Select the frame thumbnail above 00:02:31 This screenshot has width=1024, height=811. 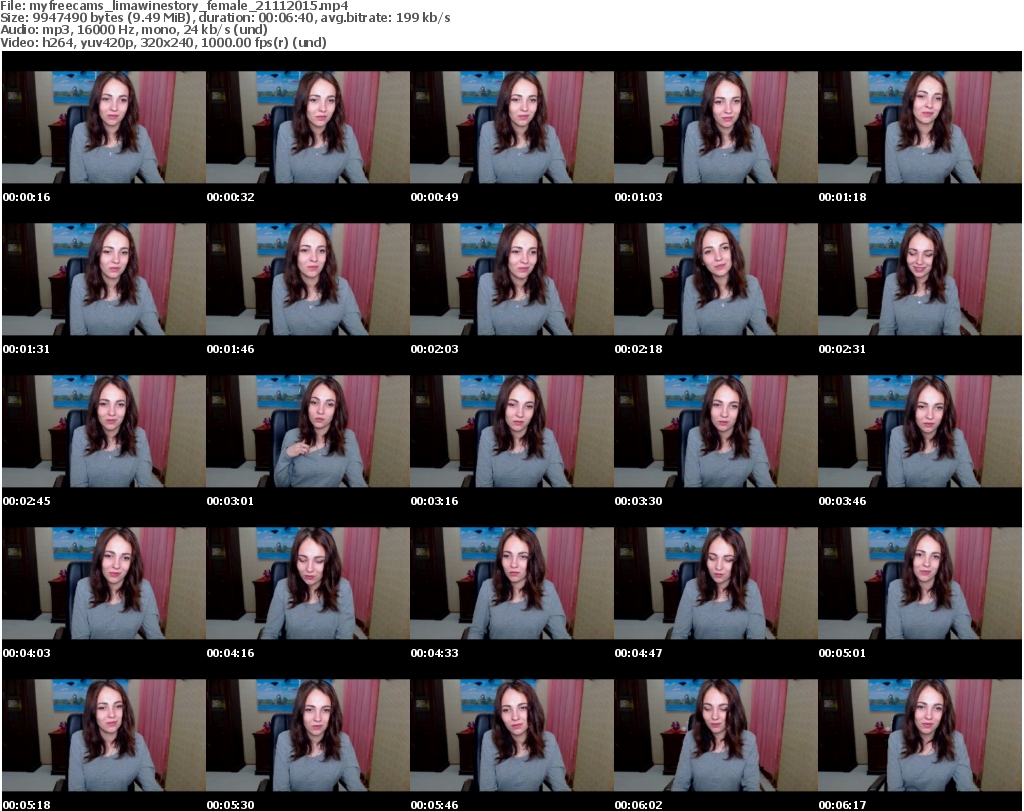coord(920,279)
